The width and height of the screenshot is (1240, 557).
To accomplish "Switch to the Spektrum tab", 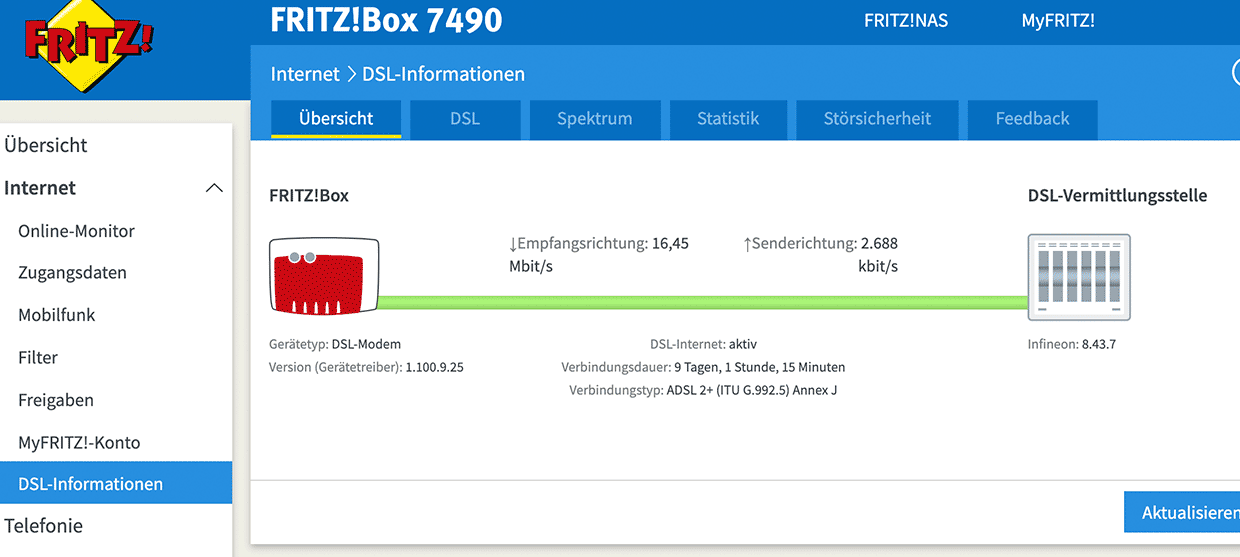I will coord(595,118).
